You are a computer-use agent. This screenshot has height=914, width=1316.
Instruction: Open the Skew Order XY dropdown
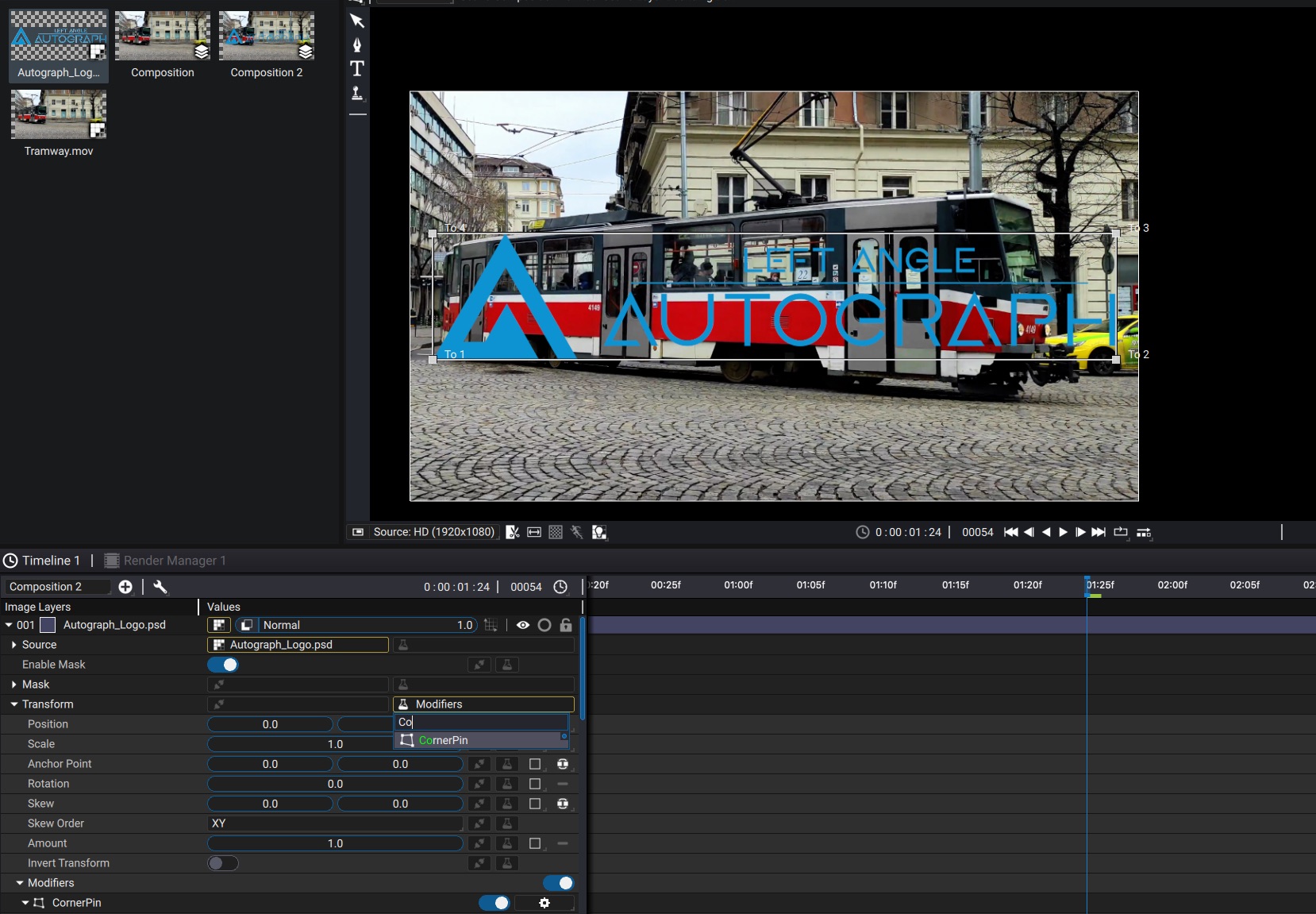pos(335,823)
